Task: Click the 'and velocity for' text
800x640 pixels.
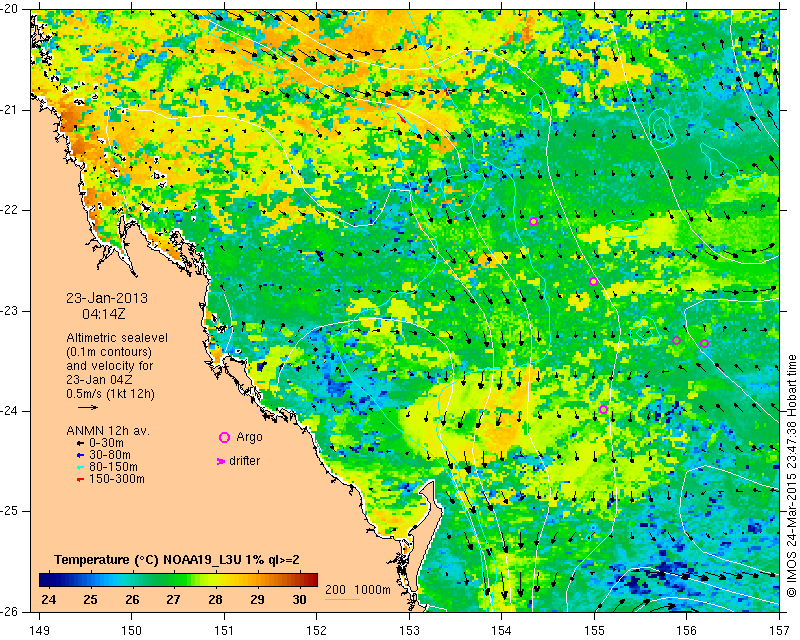Action: pyautogui.click(x=110, y=365)
